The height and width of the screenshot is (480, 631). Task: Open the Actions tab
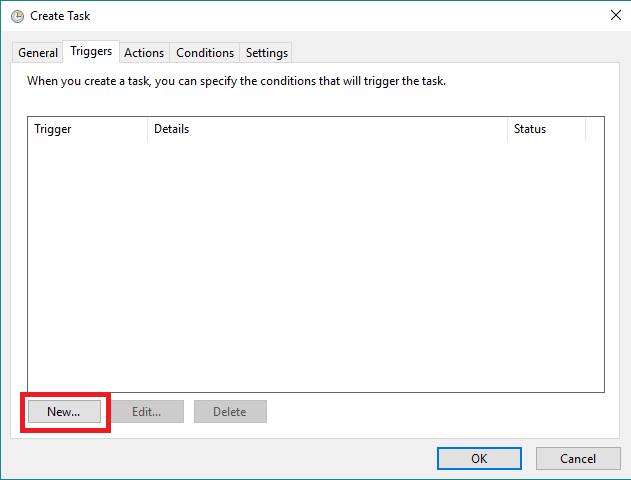pos(144,53)
